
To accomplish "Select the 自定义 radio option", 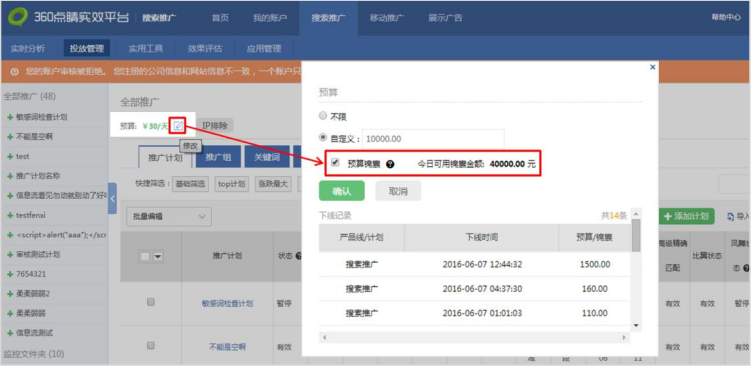I will click(323, 138).
